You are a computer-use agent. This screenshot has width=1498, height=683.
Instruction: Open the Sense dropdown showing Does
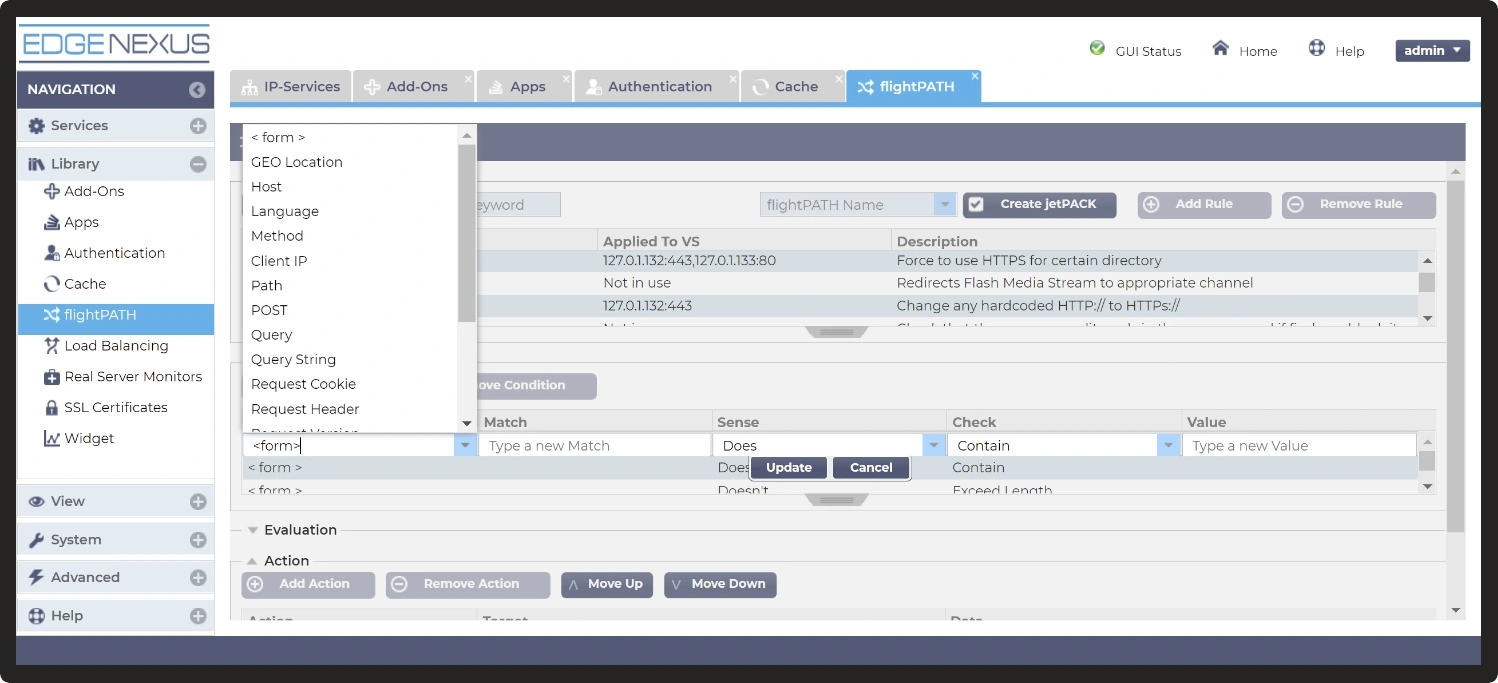[x=934, y=446]
